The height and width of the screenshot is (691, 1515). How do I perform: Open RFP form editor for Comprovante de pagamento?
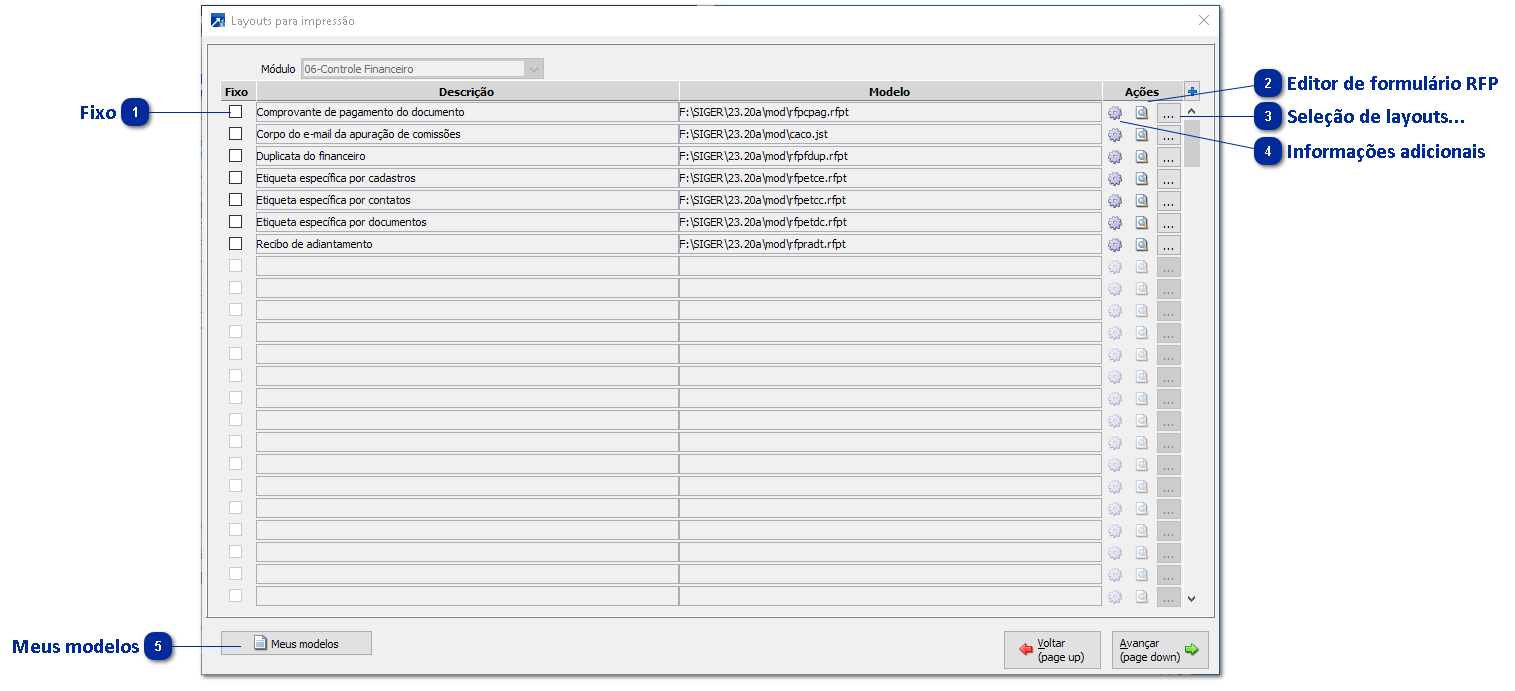tap(1142, 113)
